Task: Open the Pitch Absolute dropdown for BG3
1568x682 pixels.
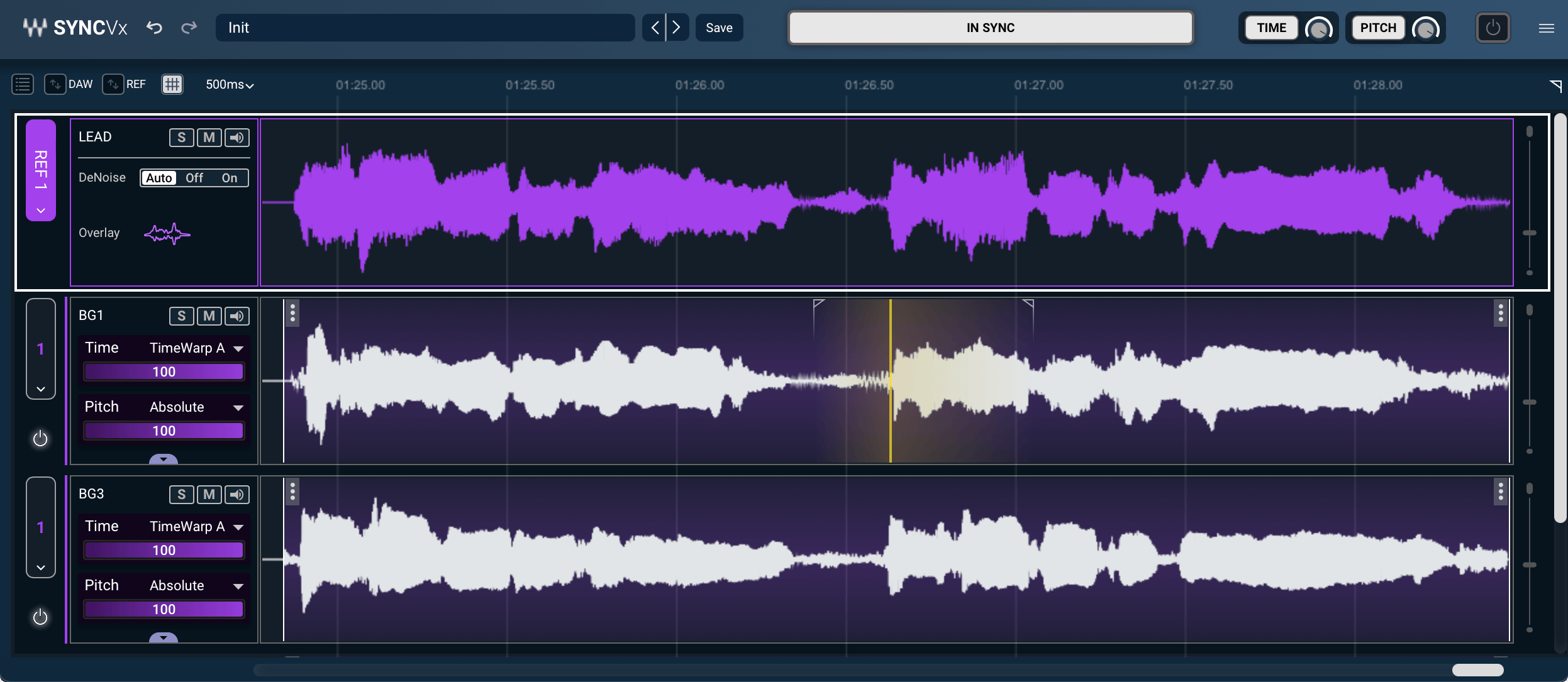Action: point(195,585)
